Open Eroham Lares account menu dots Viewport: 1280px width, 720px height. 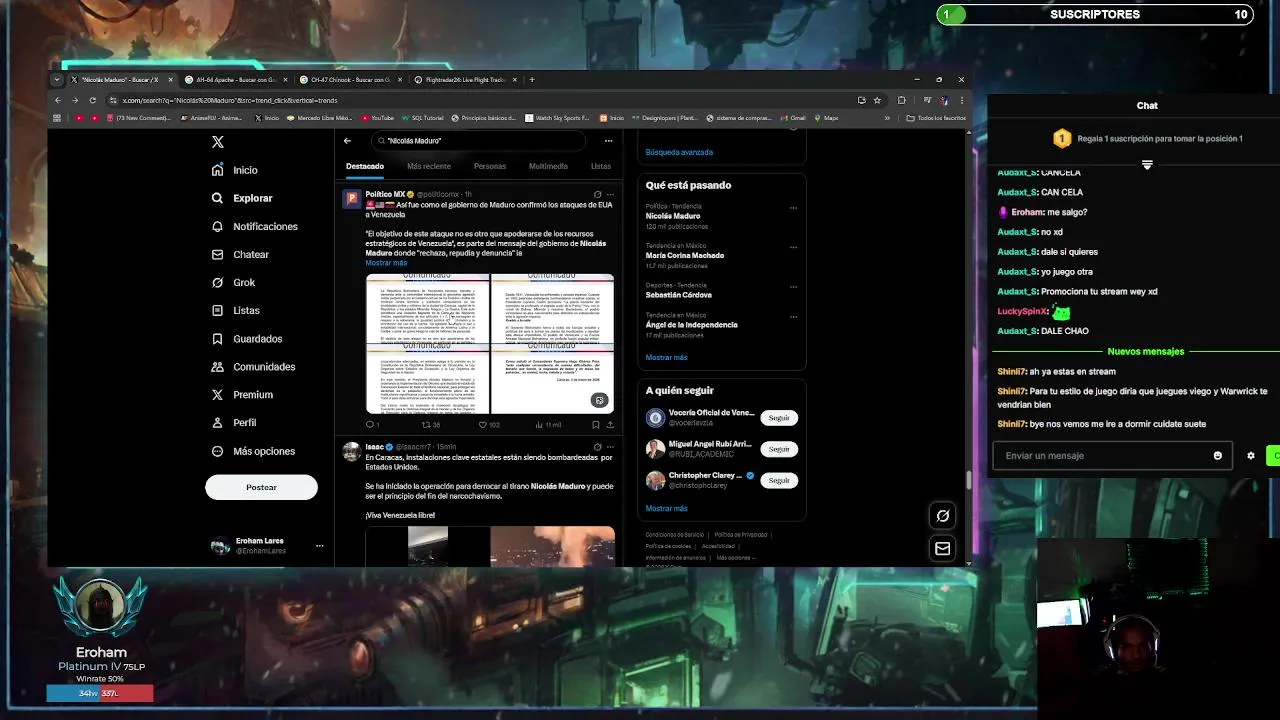point(320,546)
